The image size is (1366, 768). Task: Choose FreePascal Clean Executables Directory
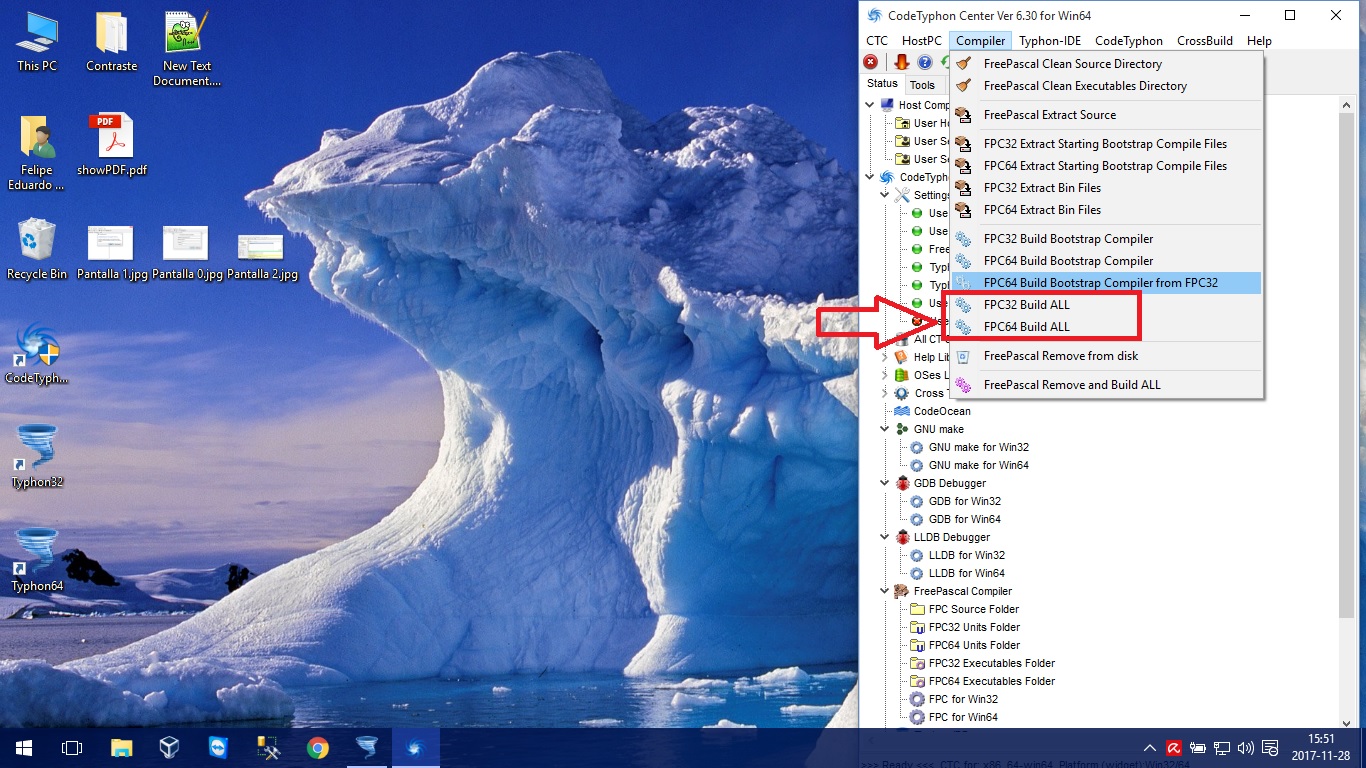click(1106, 86)
